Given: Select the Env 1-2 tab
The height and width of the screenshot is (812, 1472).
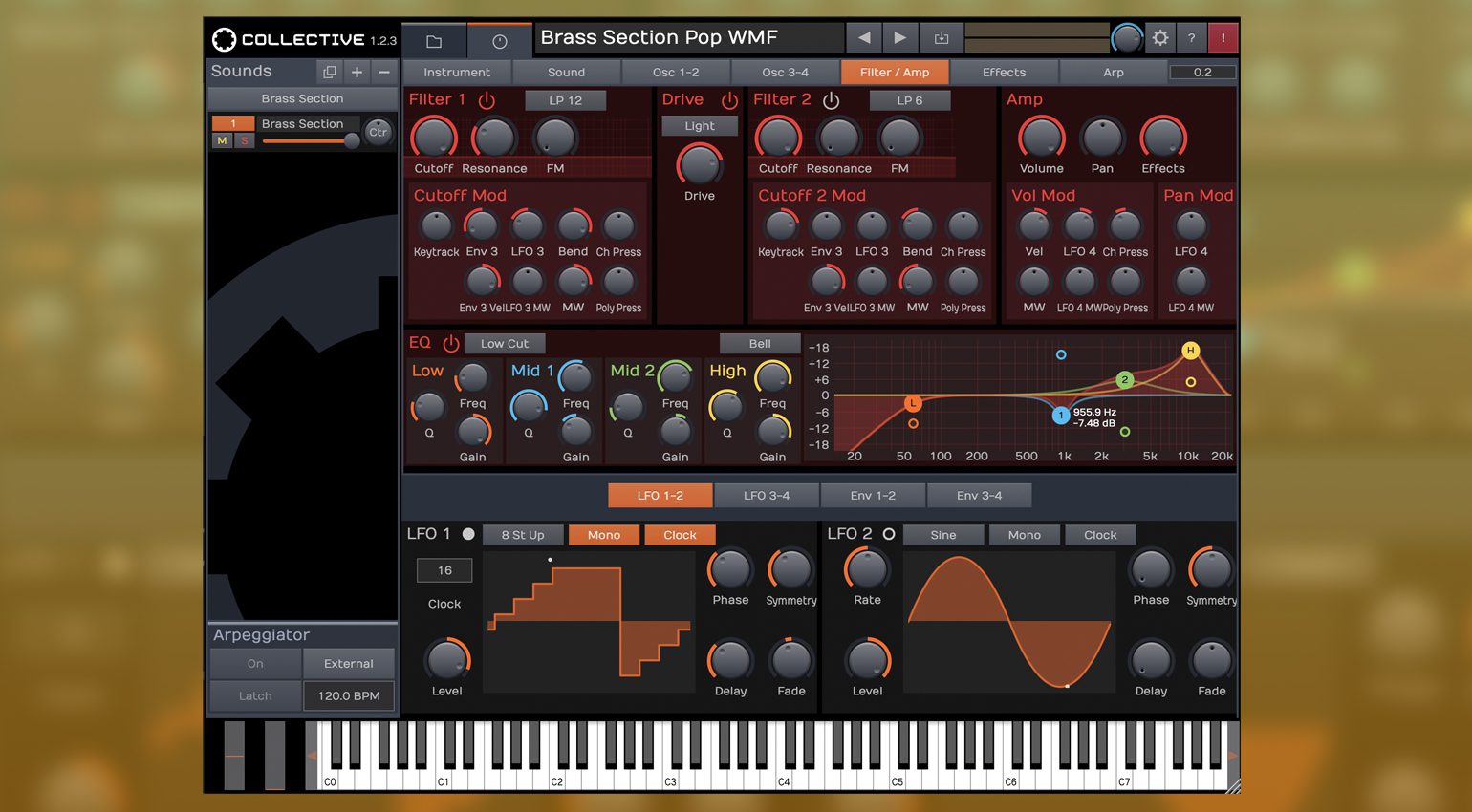Looking at the screenshot, I should tap(873, 496).
